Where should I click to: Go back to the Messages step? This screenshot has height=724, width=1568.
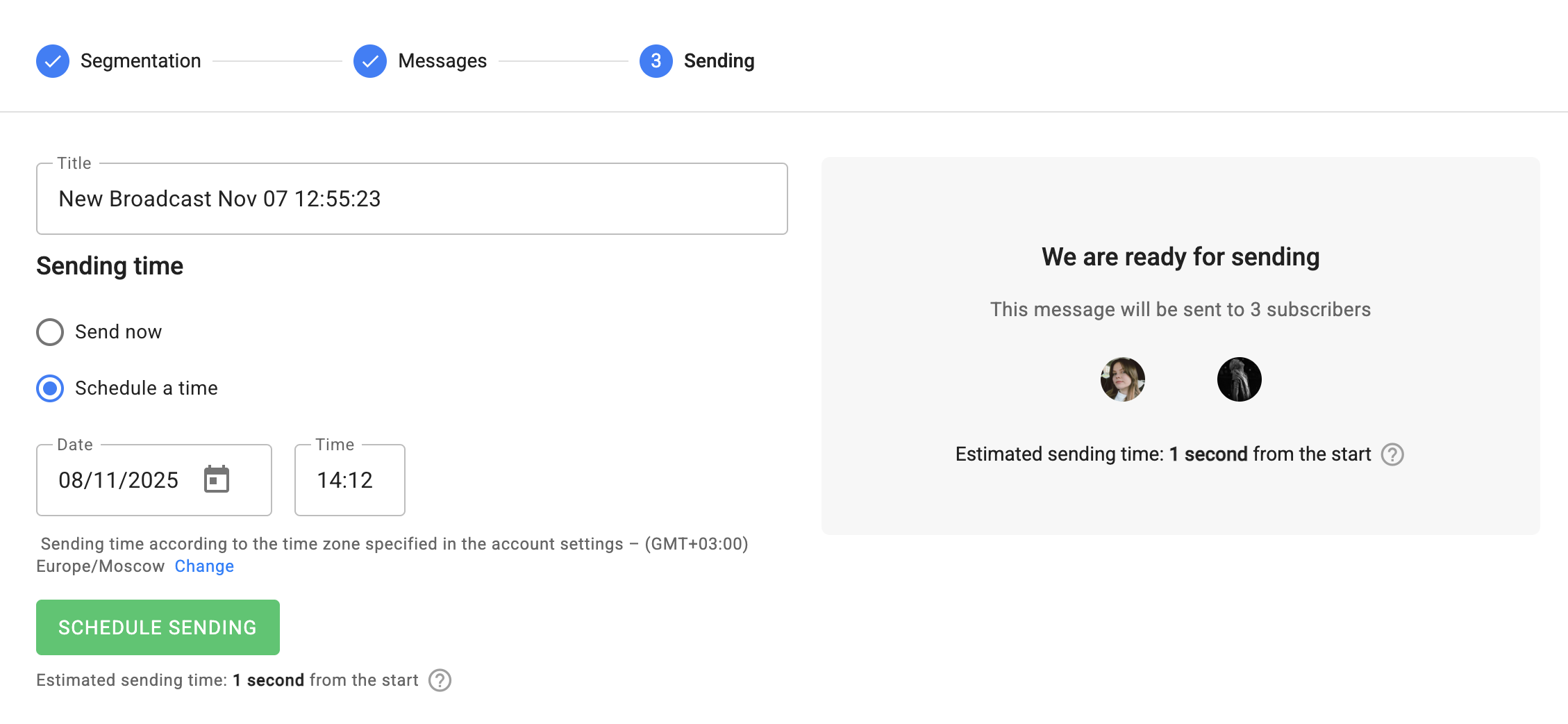[442, 61]
